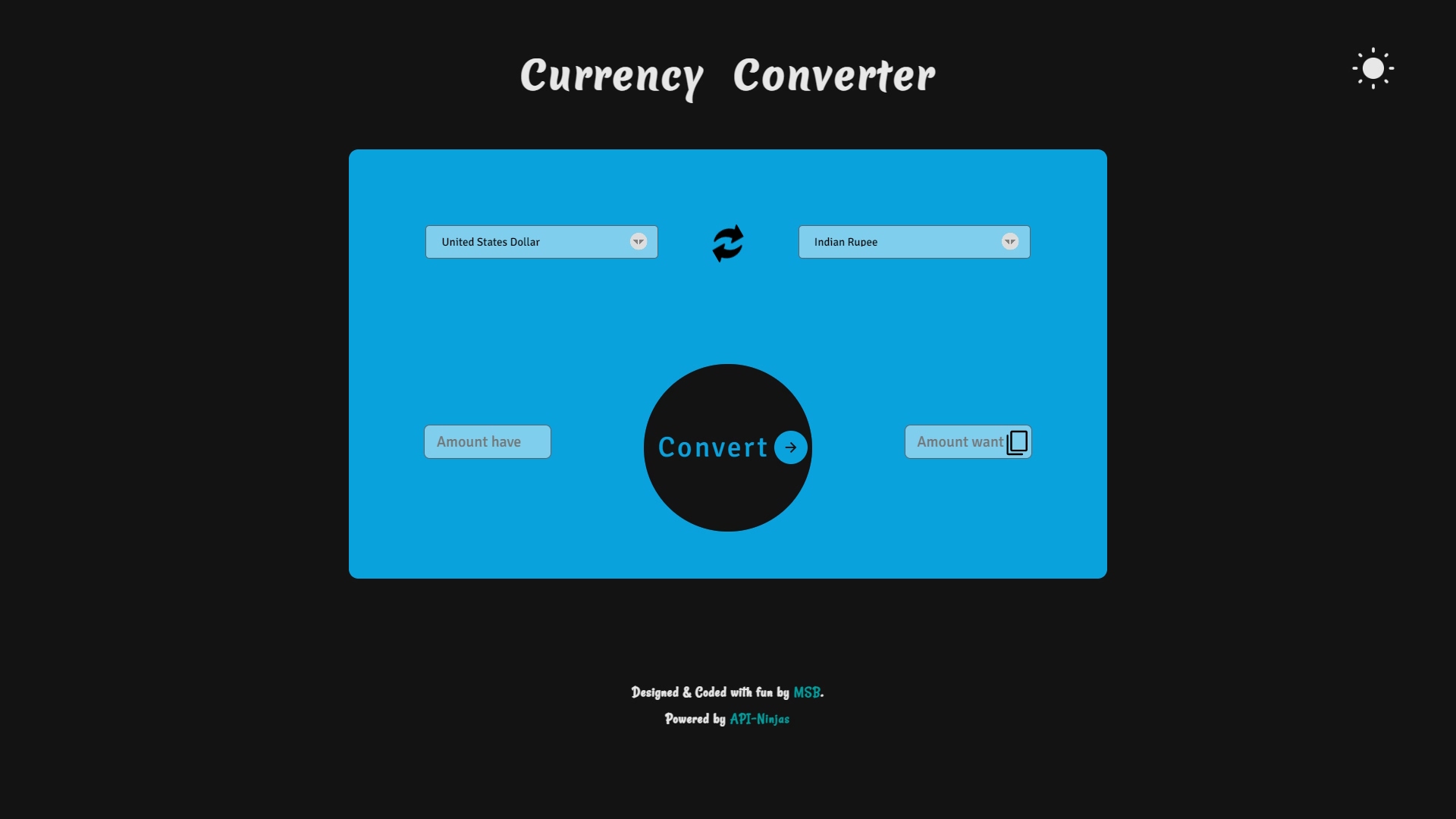The width and height of the screenshot is (1456, 819).
Task: Toggle light/dark mode sun icon
Action: point(1372,67)
